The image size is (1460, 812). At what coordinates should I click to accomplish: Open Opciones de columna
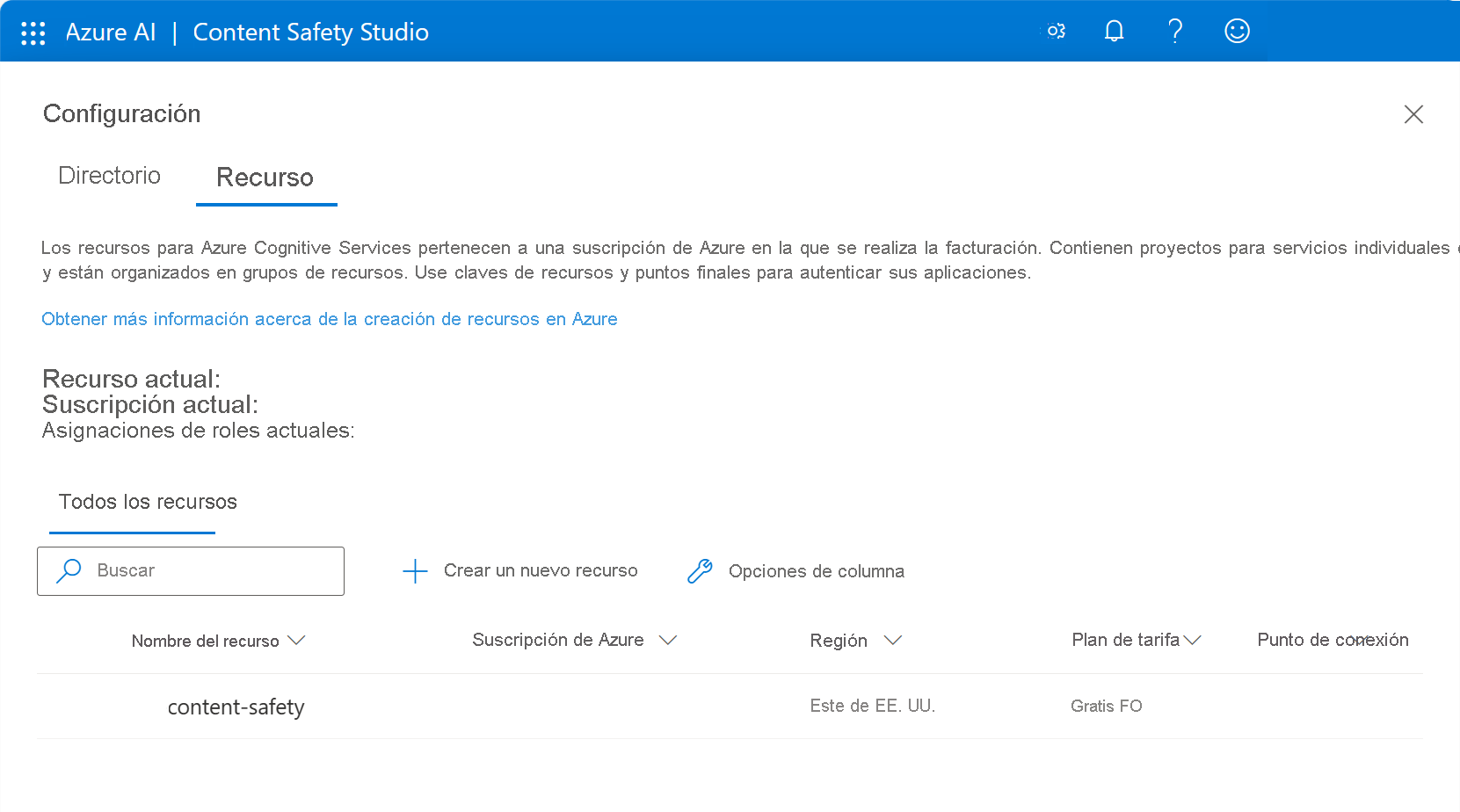coord(817,571)
